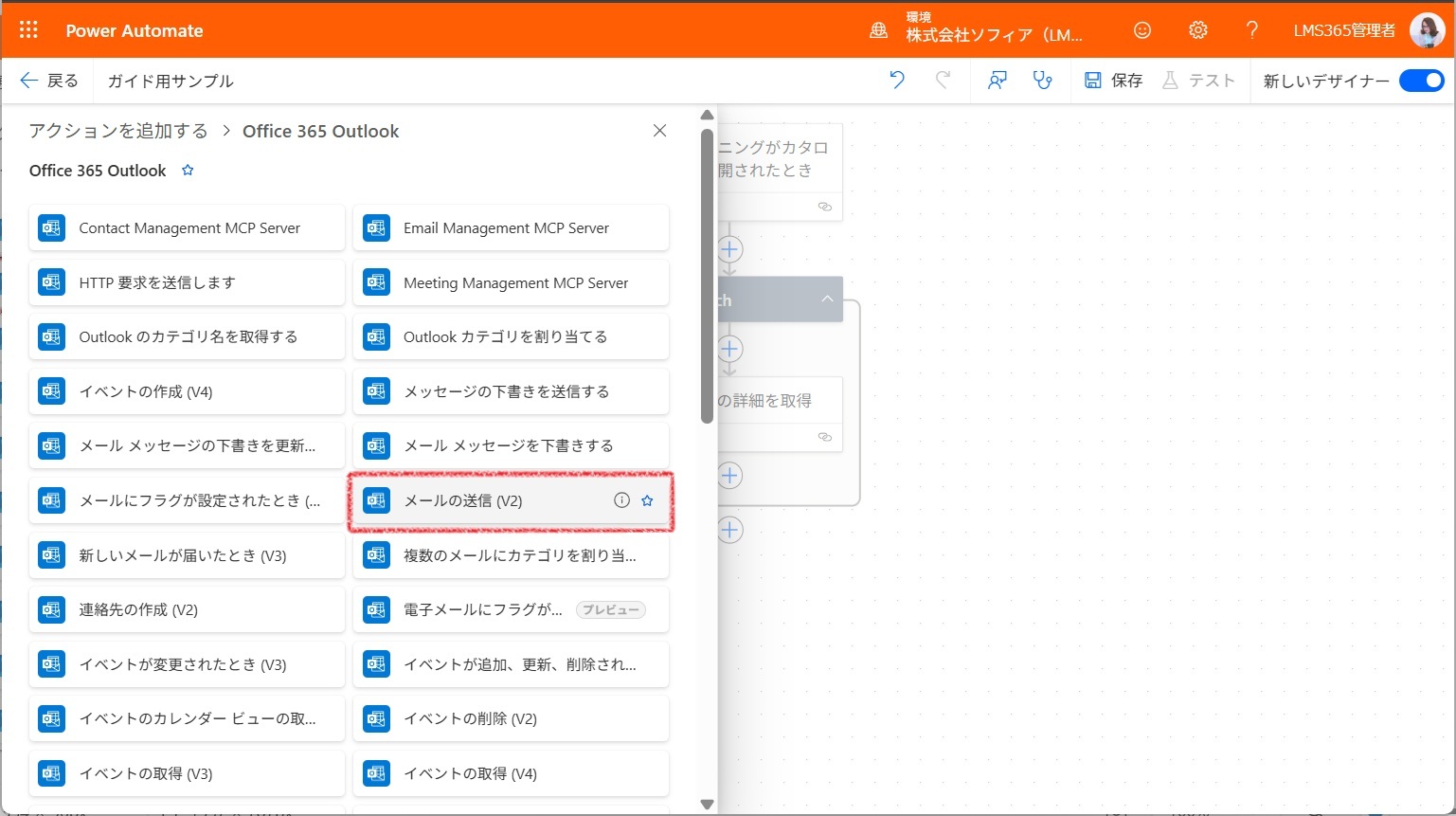
Task: Open the の詳細を取得 action card
Action: [780, 414]
